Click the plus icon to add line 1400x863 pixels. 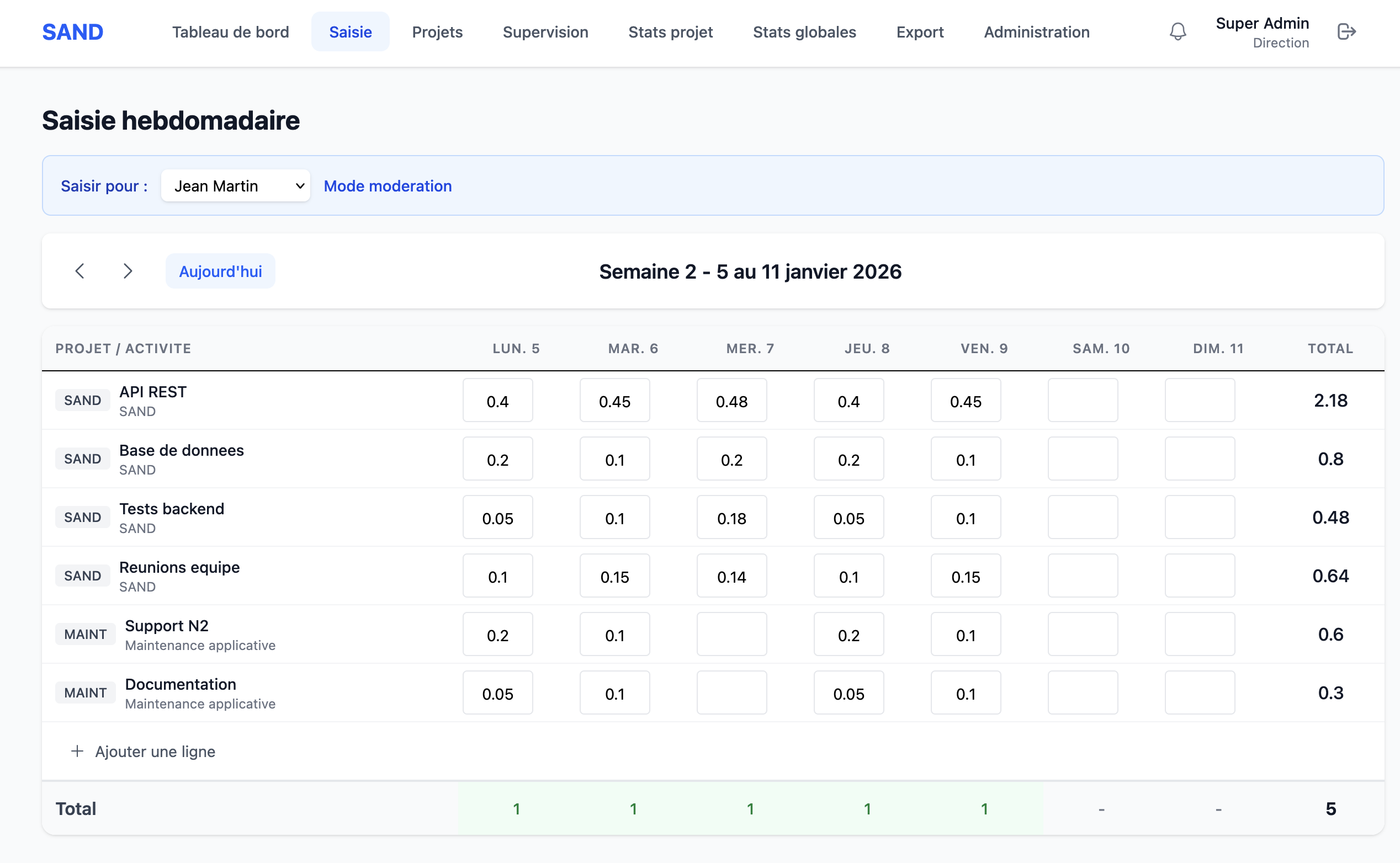pos(77,751)
